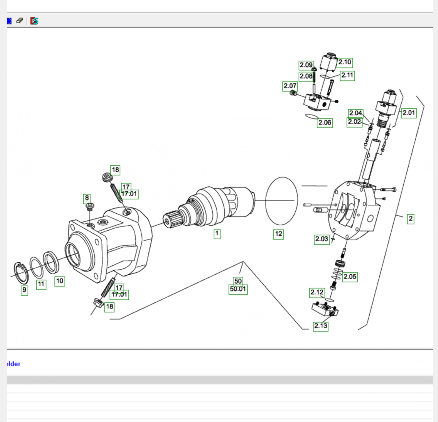The image size is (438, 422).
Task: Click the splined rotary group drawing
Action: pyautogui.click(x=209, y=208)
